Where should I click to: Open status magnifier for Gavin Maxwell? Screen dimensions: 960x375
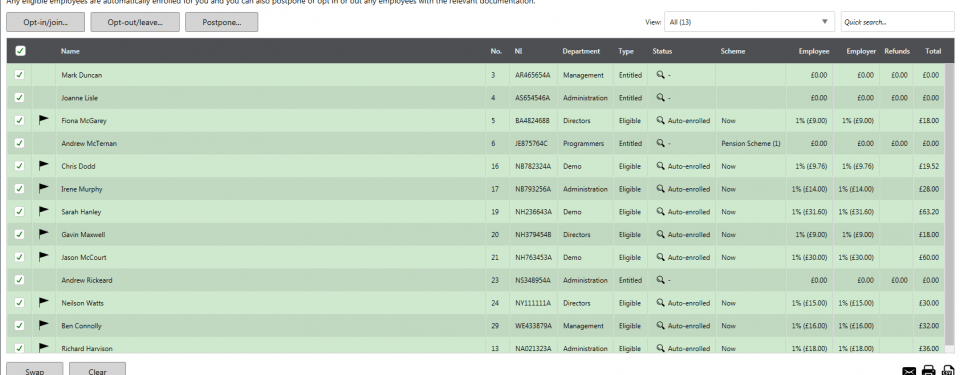point(661,235)
